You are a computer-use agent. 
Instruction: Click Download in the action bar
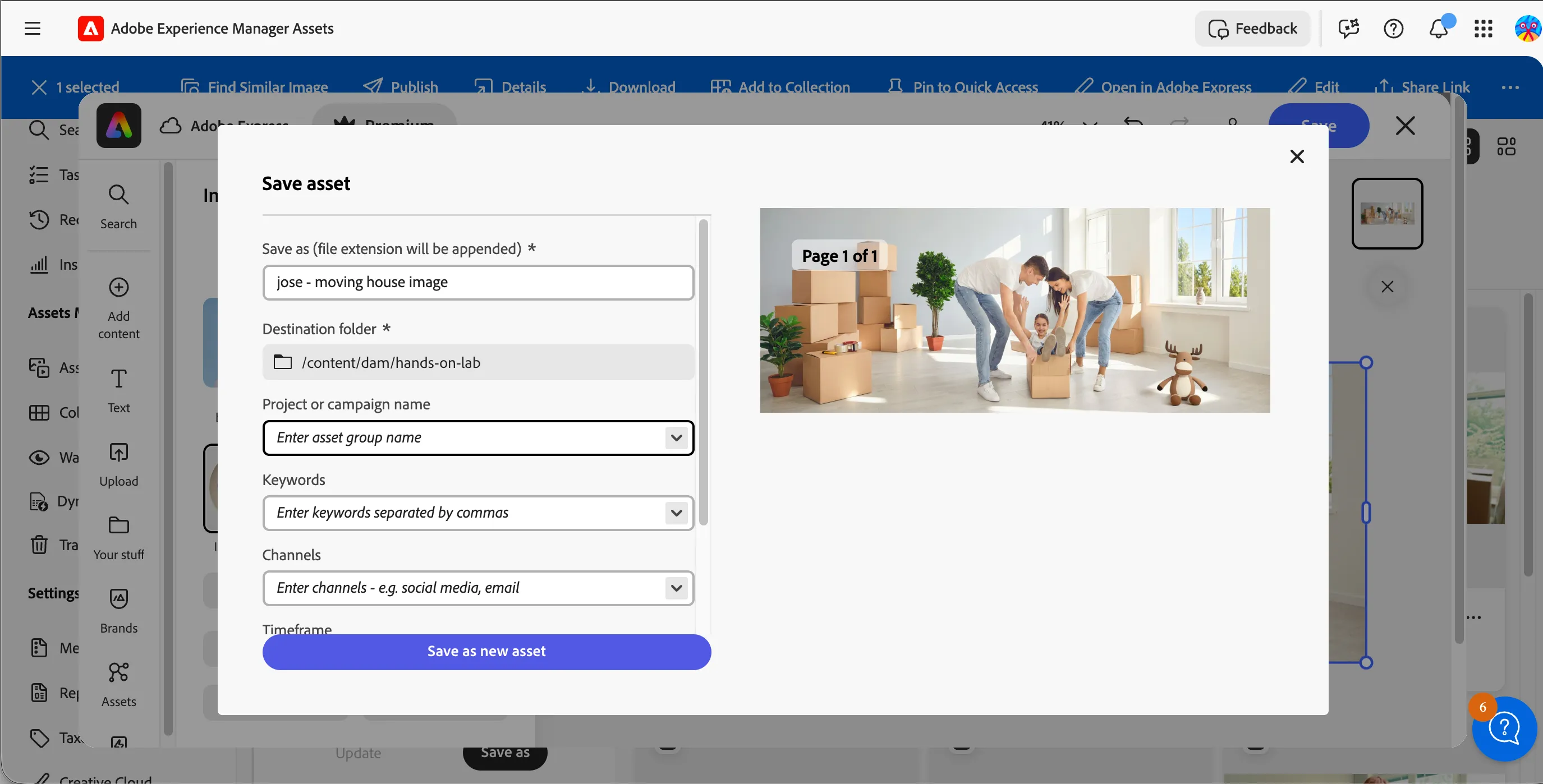point(628,87)
